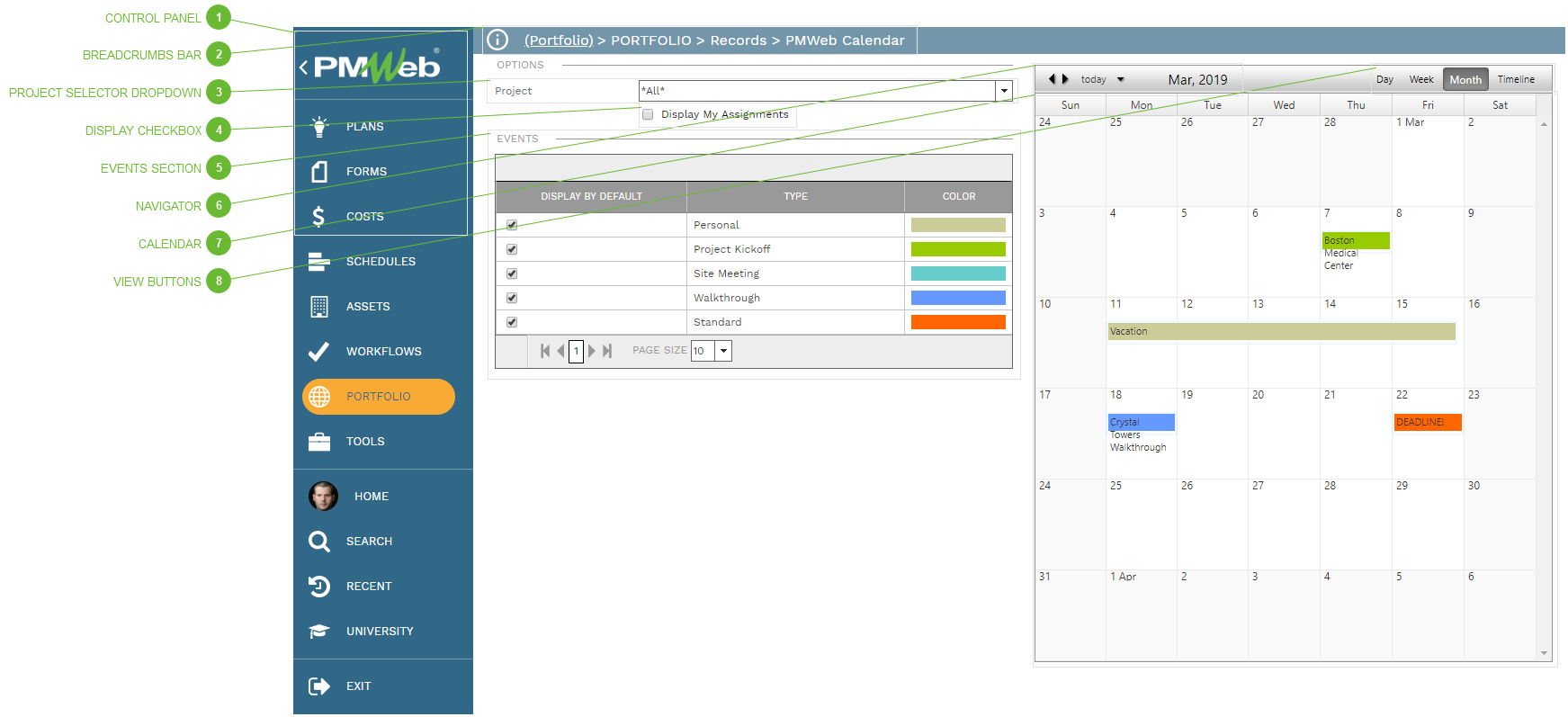
Task: Click the Recent history icon
Action: 318,586
